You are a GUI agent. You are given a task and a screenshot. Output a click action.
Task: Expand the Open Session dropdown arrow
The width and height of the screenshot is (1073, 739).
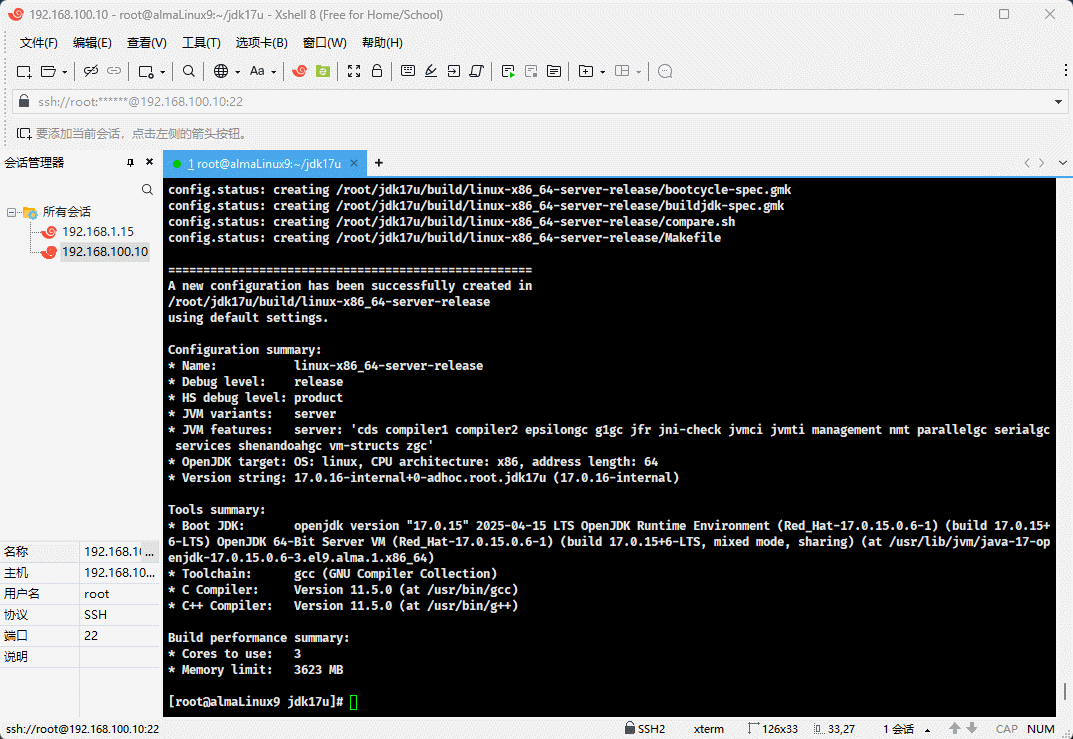(x=64, y=72)
